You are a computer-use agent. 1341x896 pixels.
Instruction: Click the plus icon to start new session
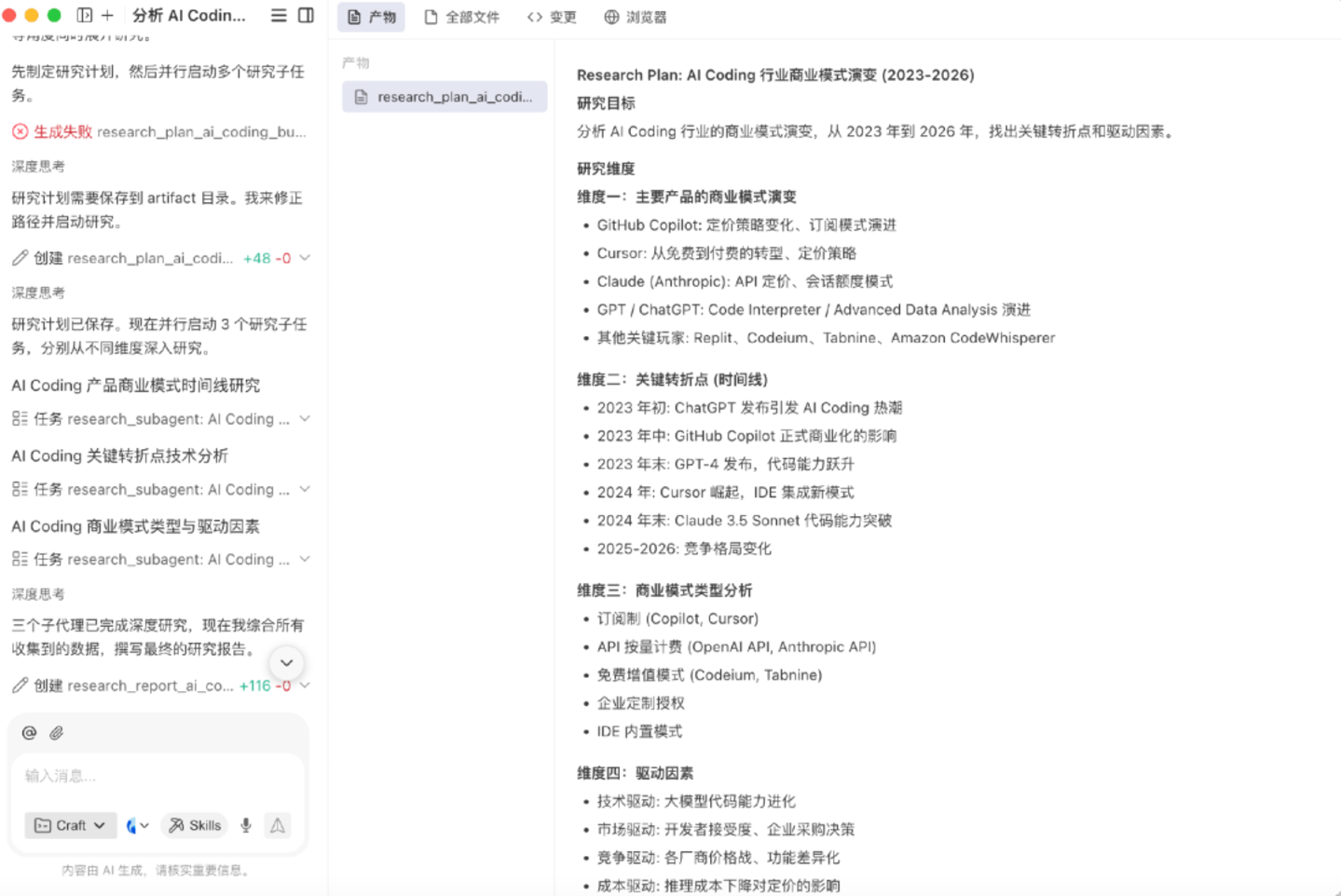pos(107,15)
